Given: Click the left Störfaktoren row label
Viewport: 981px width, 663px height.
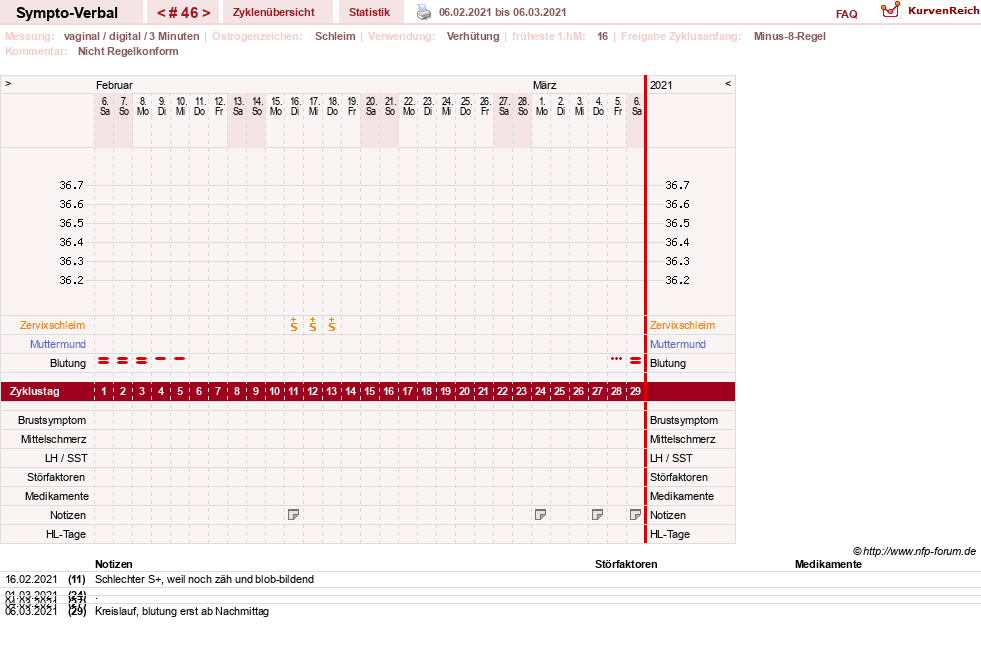Looking at the screenshot, I should (x=56, y=477).
